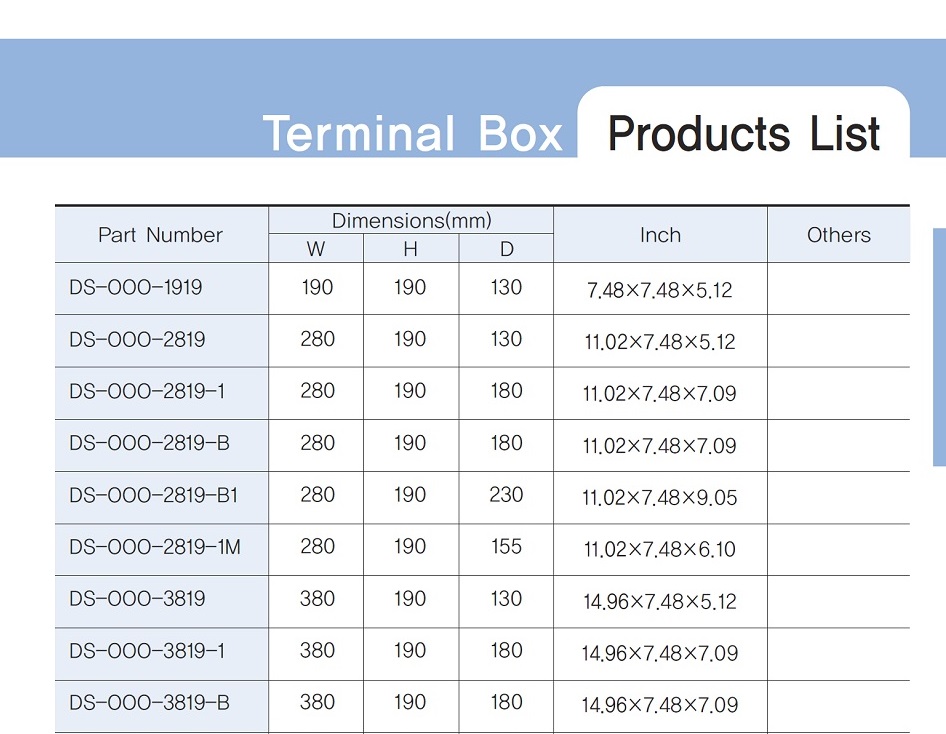Click inch value 7.48×7.48×5.12

pyautogui.click(x=660, y=291)
